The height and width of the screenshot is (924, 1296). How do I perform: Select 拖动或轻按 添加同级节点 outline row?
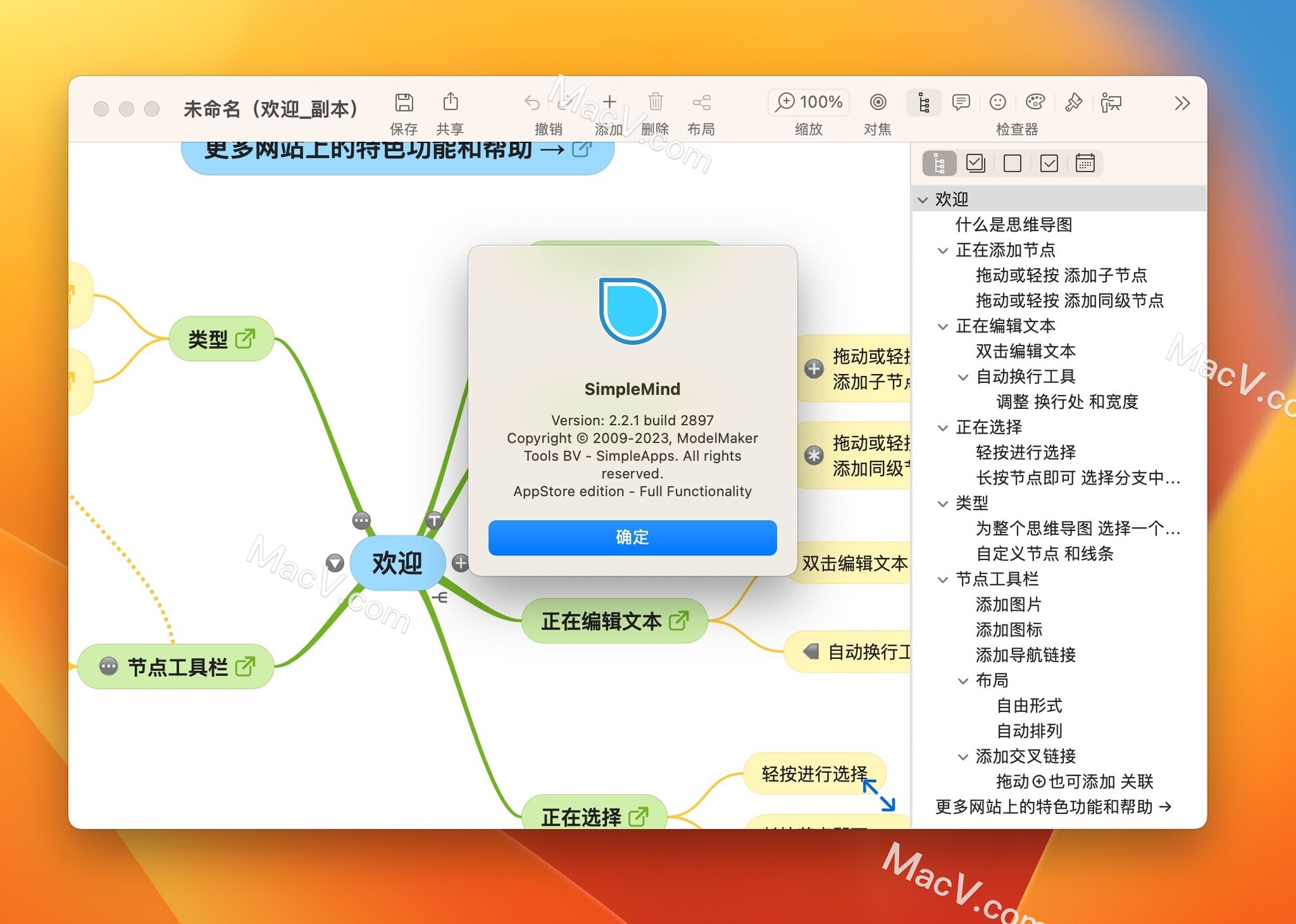tap(1069, 301)
